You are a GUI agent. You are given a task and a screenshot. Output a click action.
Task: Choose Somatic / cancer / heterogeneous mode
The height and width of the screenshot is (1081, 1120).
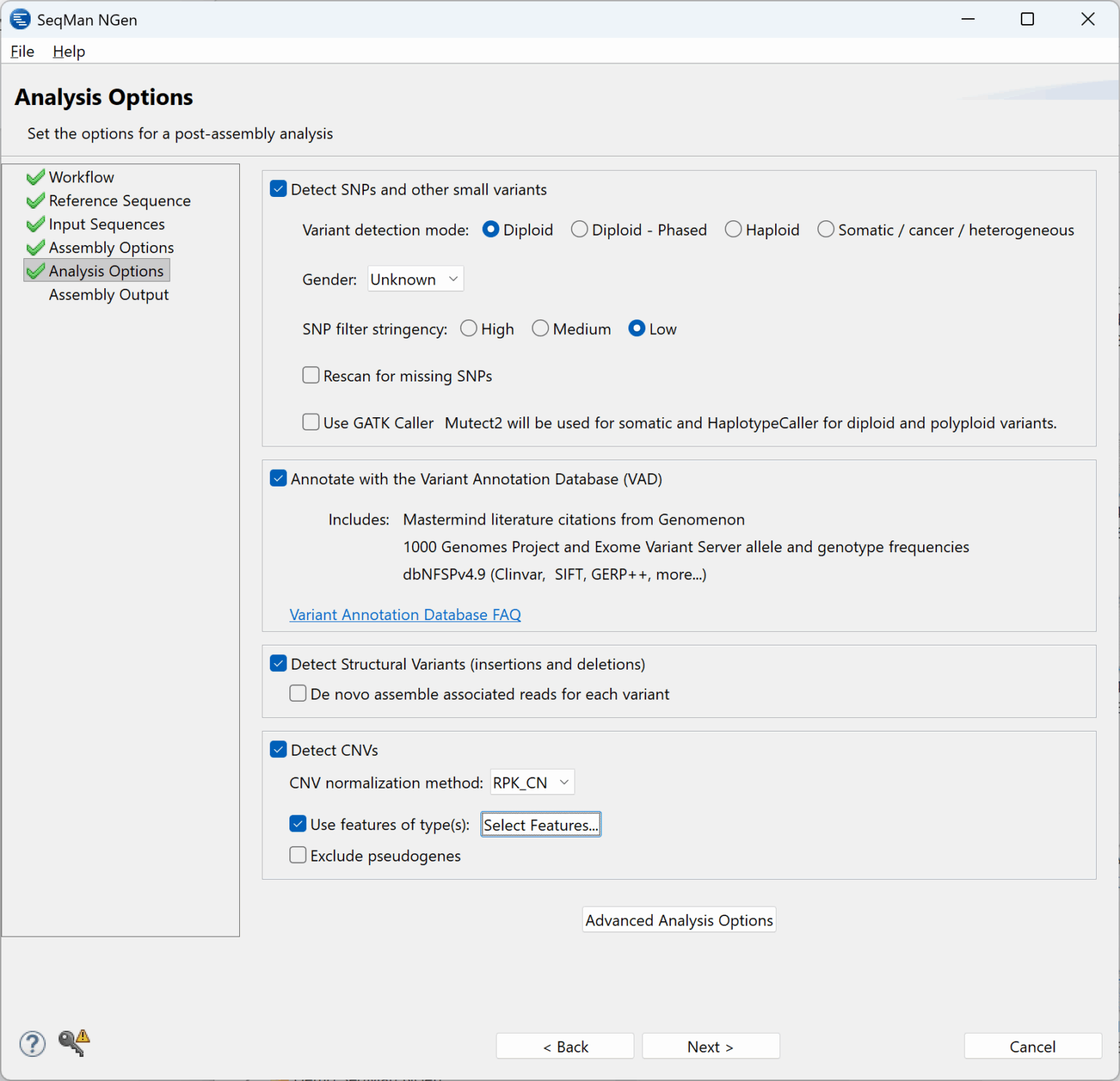(825, 230)
